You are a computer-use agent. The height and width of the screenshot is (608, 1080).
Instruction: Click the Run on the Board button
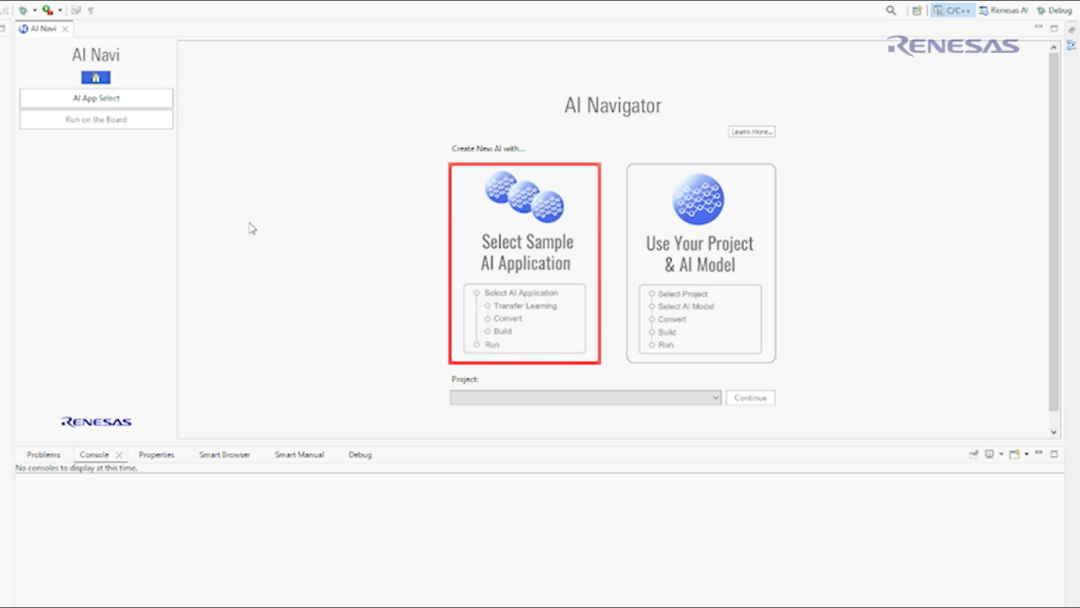point(96,120)
